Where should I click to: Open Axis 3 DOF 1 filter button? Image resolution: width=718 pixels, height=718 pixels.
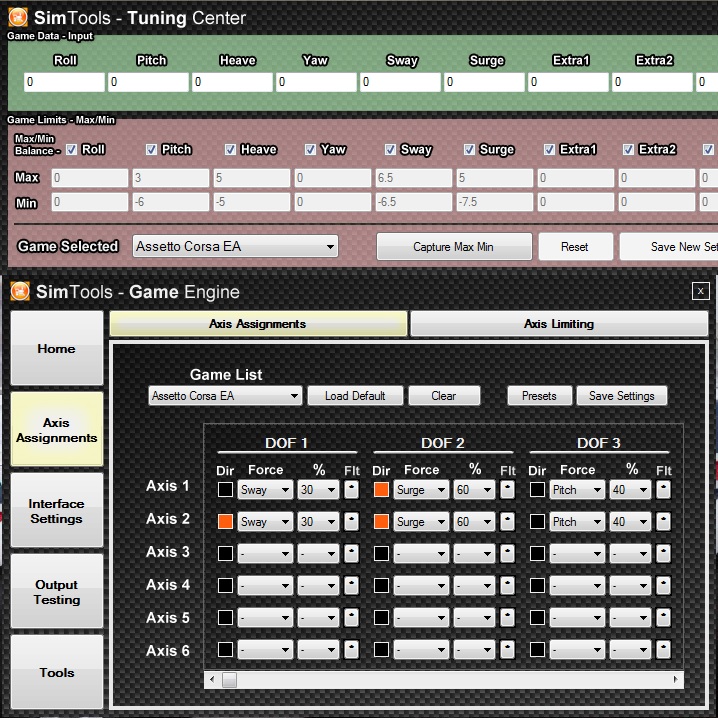351,554
